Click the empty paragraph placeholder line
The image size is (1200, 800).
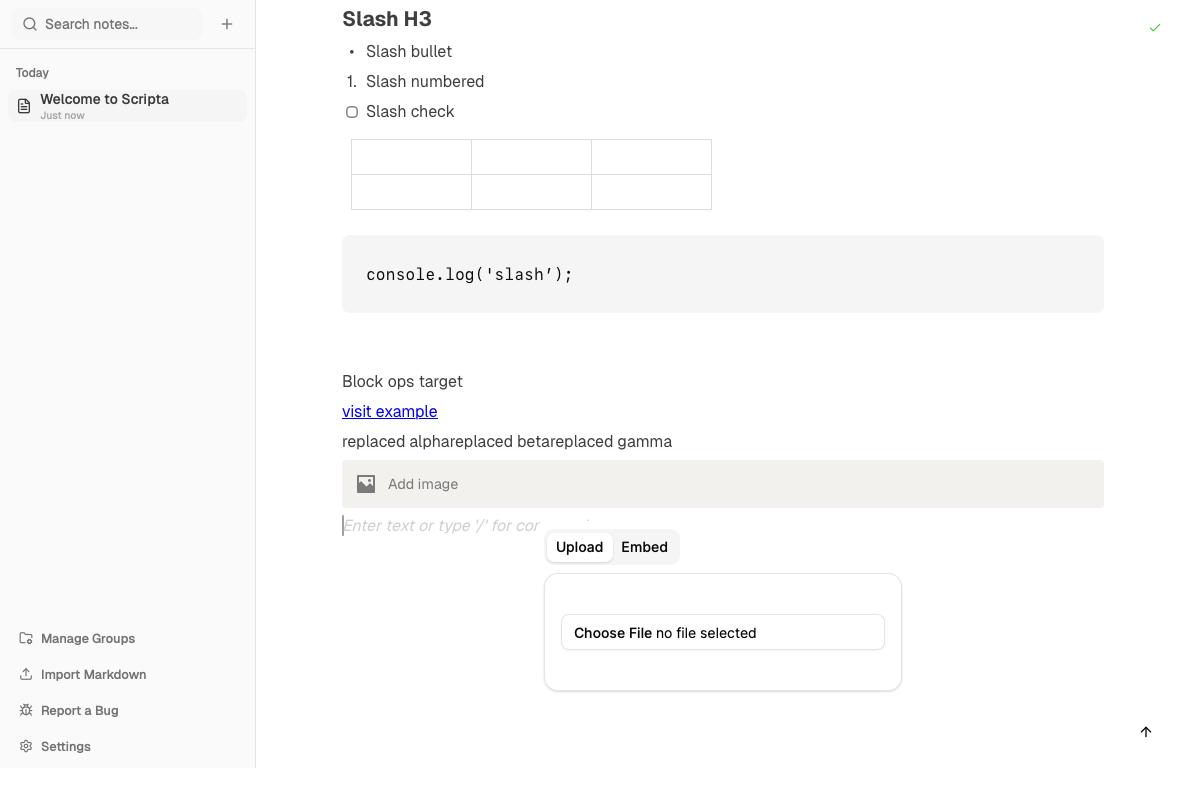(440, 525)
